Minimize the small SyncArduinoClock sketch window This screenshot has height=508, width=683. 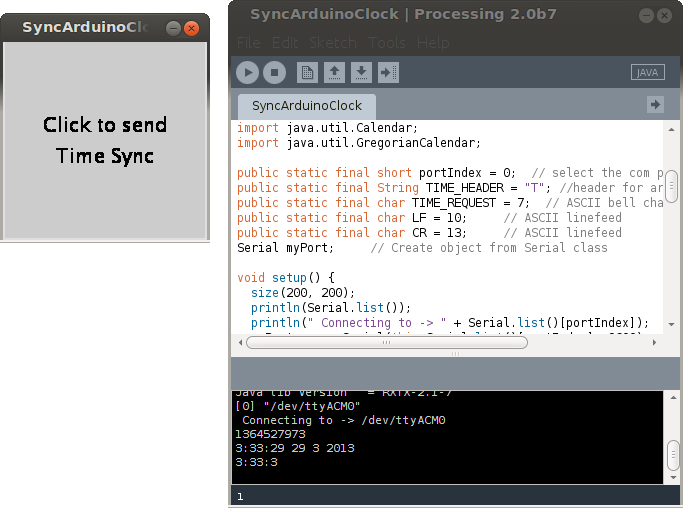tap(173, 29)
